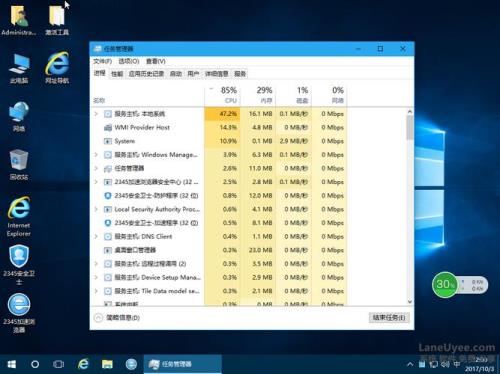500x374 pixels.
Task: Show hidden tray icons chevron
Action: 410,364
